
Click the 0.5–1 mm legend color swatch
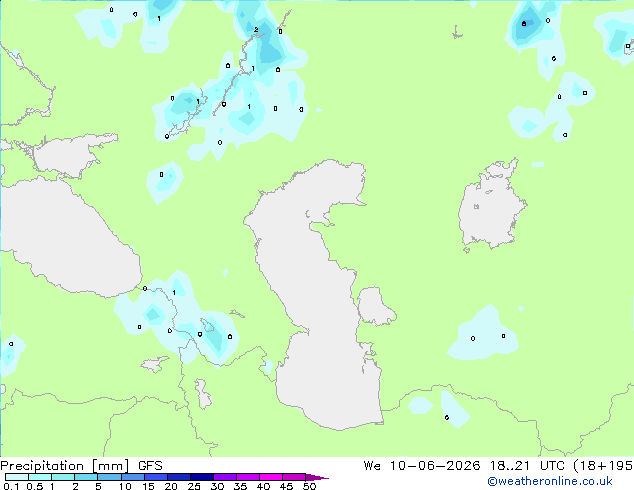[x=40, y=477]
